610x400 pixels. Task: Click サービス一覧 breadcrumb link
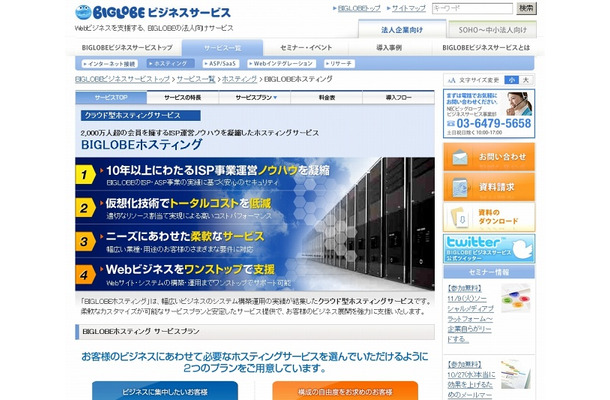(196, 79)
